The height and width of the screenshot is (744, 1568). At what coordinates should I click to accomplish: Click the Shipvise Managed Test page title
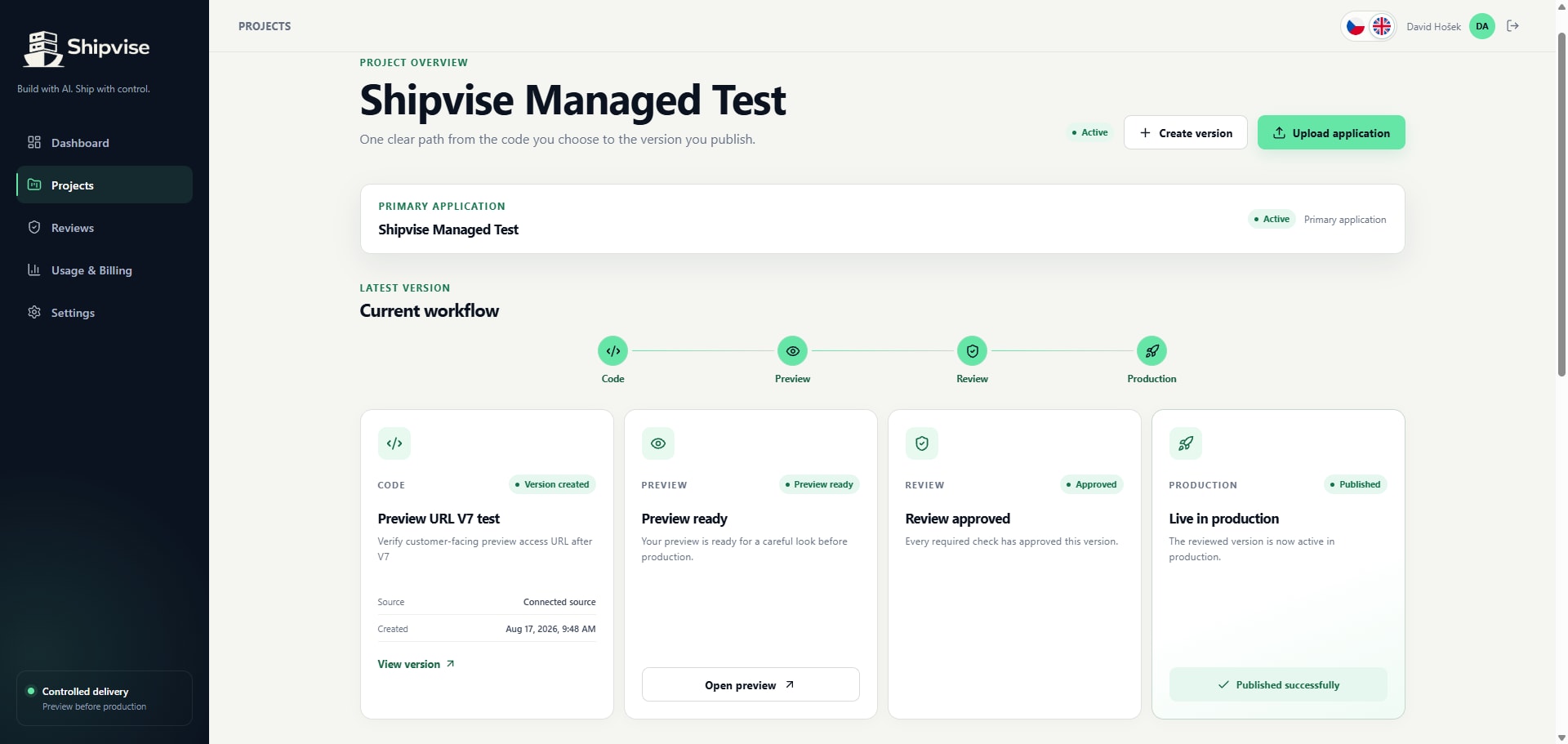572,100
